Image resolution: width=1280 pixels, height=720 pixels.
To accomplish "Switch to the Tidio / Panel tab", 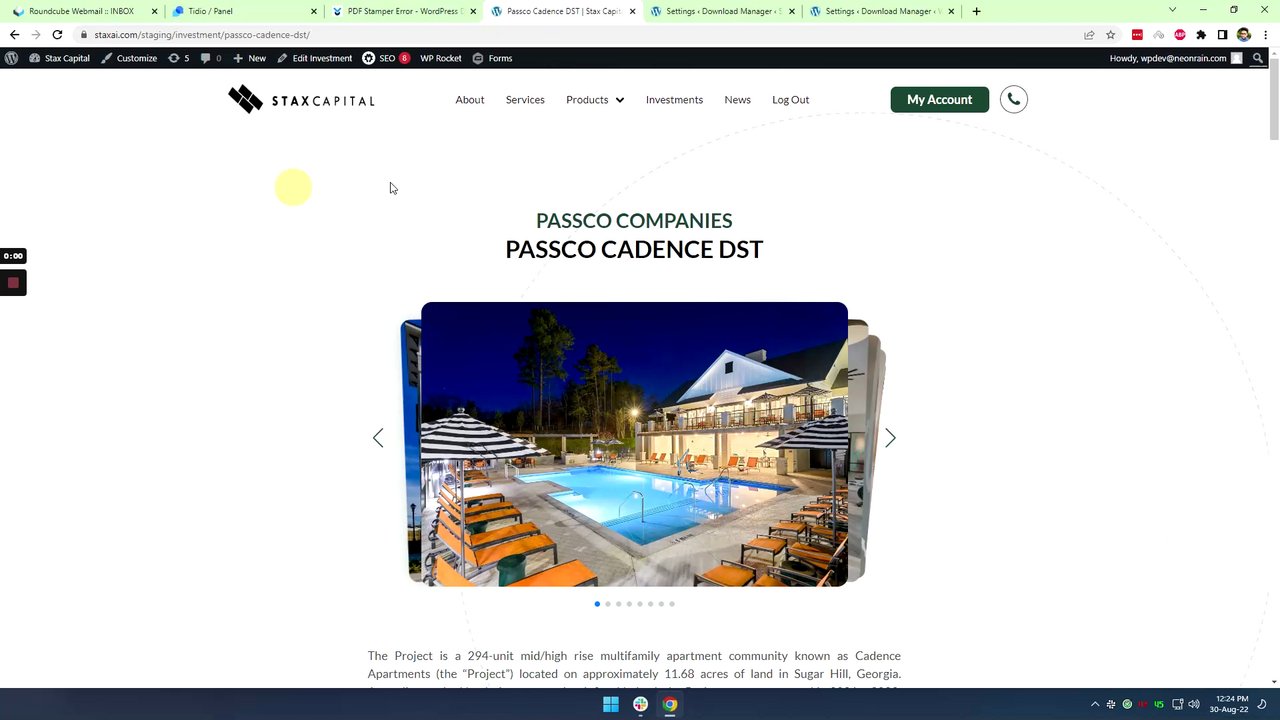I will [242, 11].
